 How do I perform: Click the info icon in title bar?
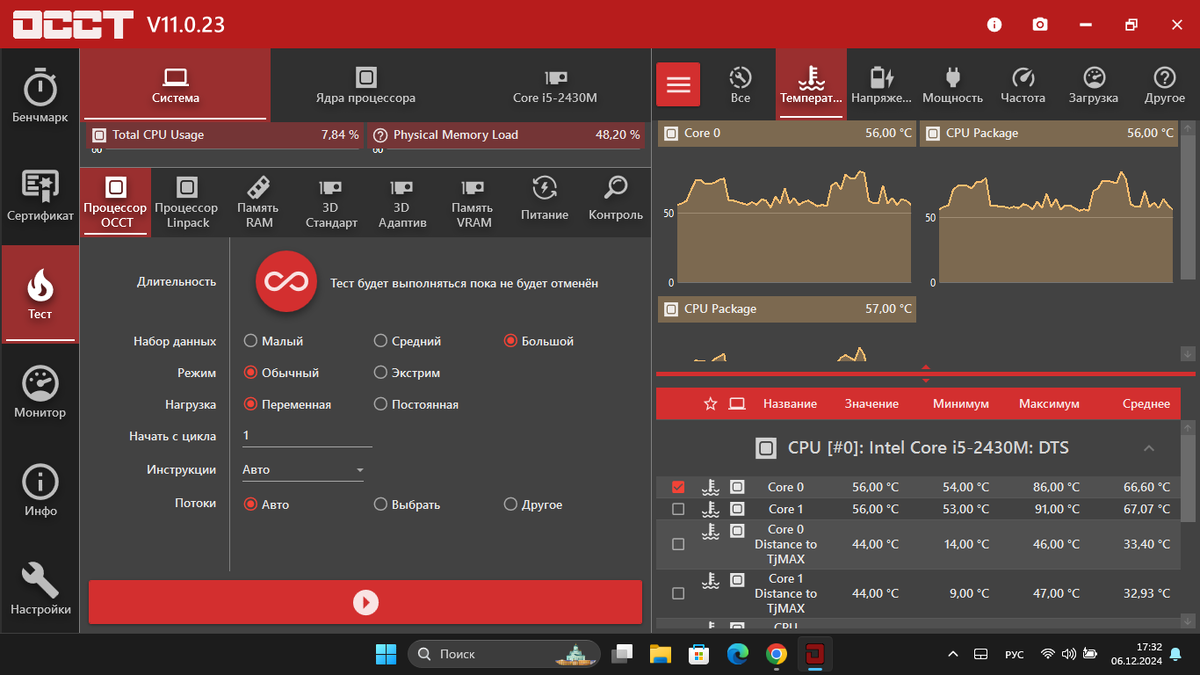[994, 24]
